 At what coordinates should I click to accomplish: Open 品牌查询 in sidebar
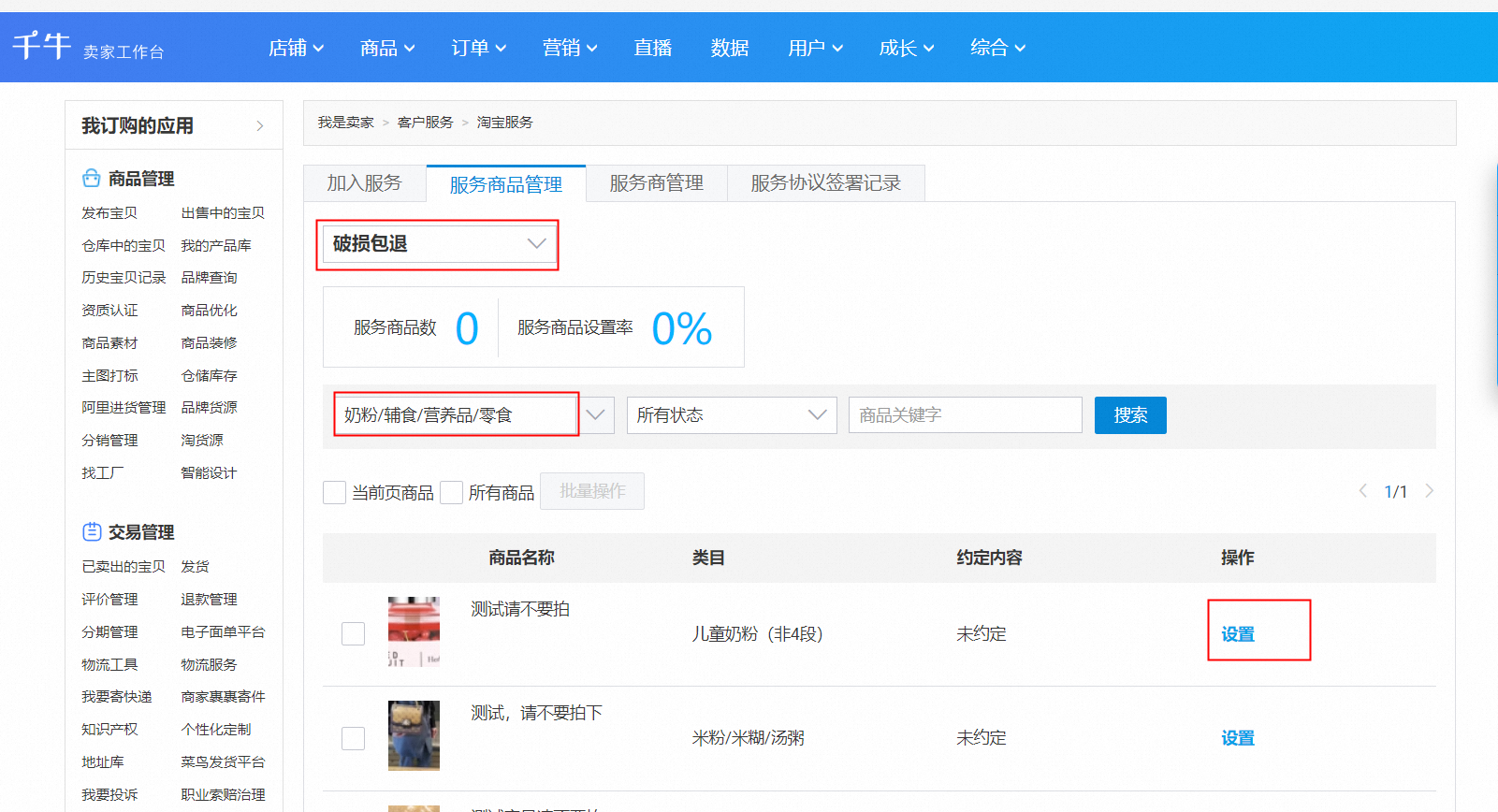209,278
